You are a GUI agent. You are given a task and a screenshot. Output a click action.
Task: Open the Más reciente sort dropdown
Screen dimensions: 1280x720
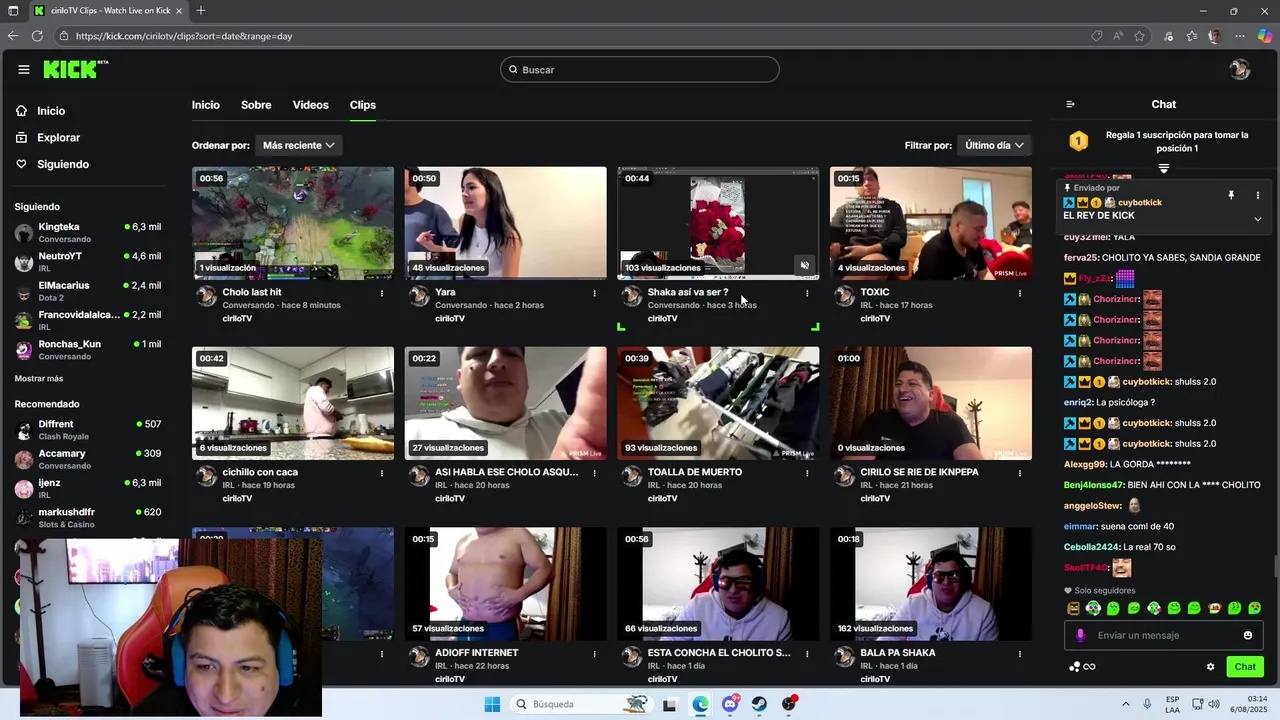pos(299,145)
